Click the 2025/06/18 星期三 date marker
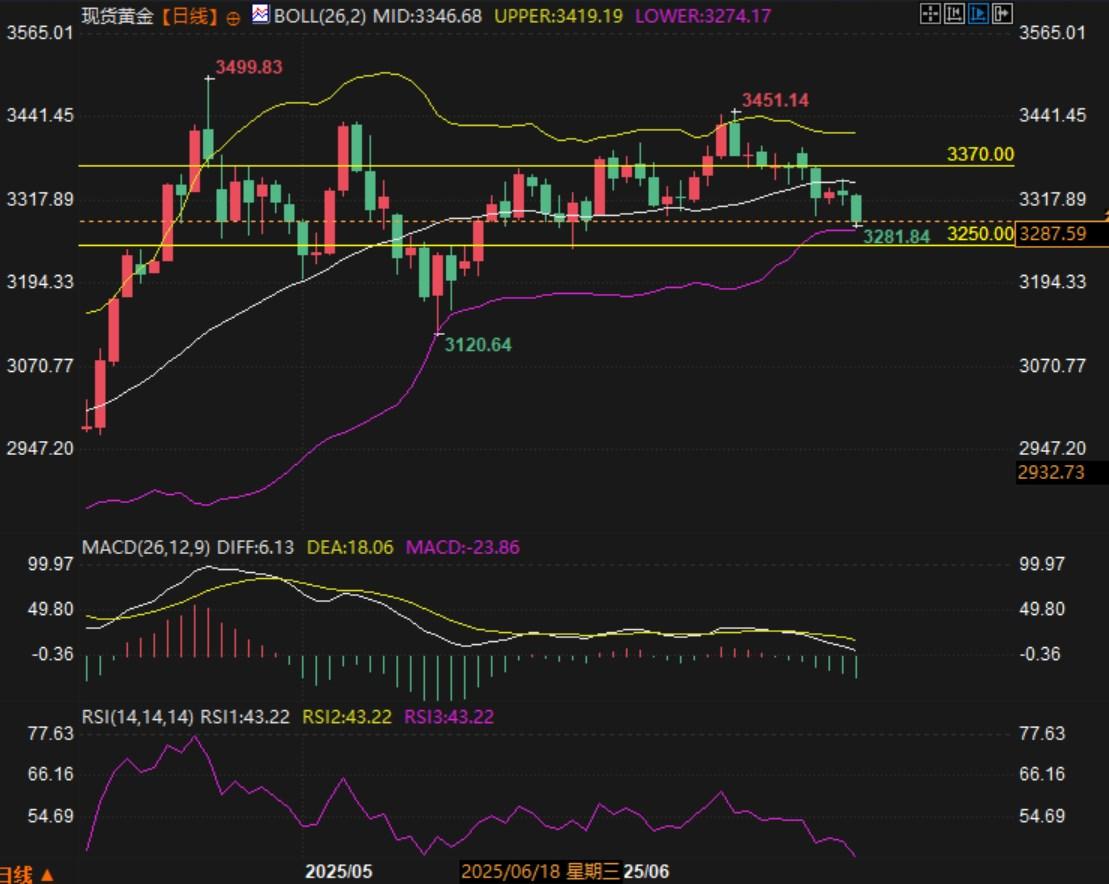 tap(540, 871)
